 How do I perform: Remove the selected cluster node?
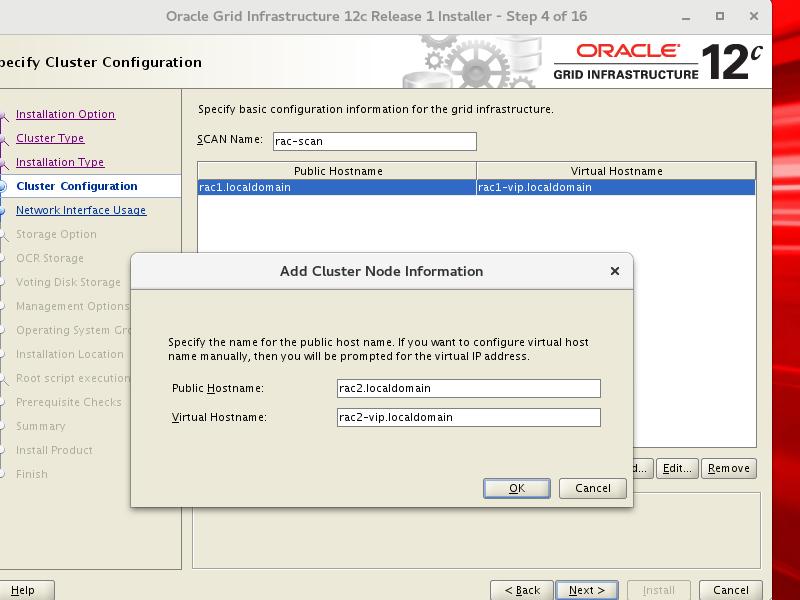coord(729,468)
